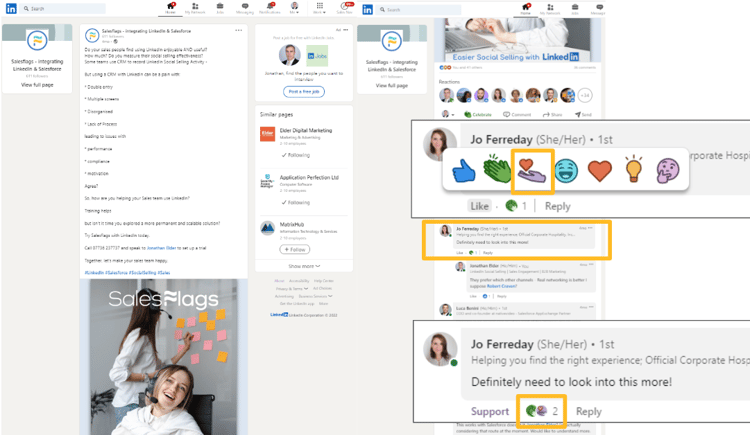This screenshot has height=435, width=750.
Task: Open Luca Bonini's commenter avatar
Action: click(x=445, y=310)
